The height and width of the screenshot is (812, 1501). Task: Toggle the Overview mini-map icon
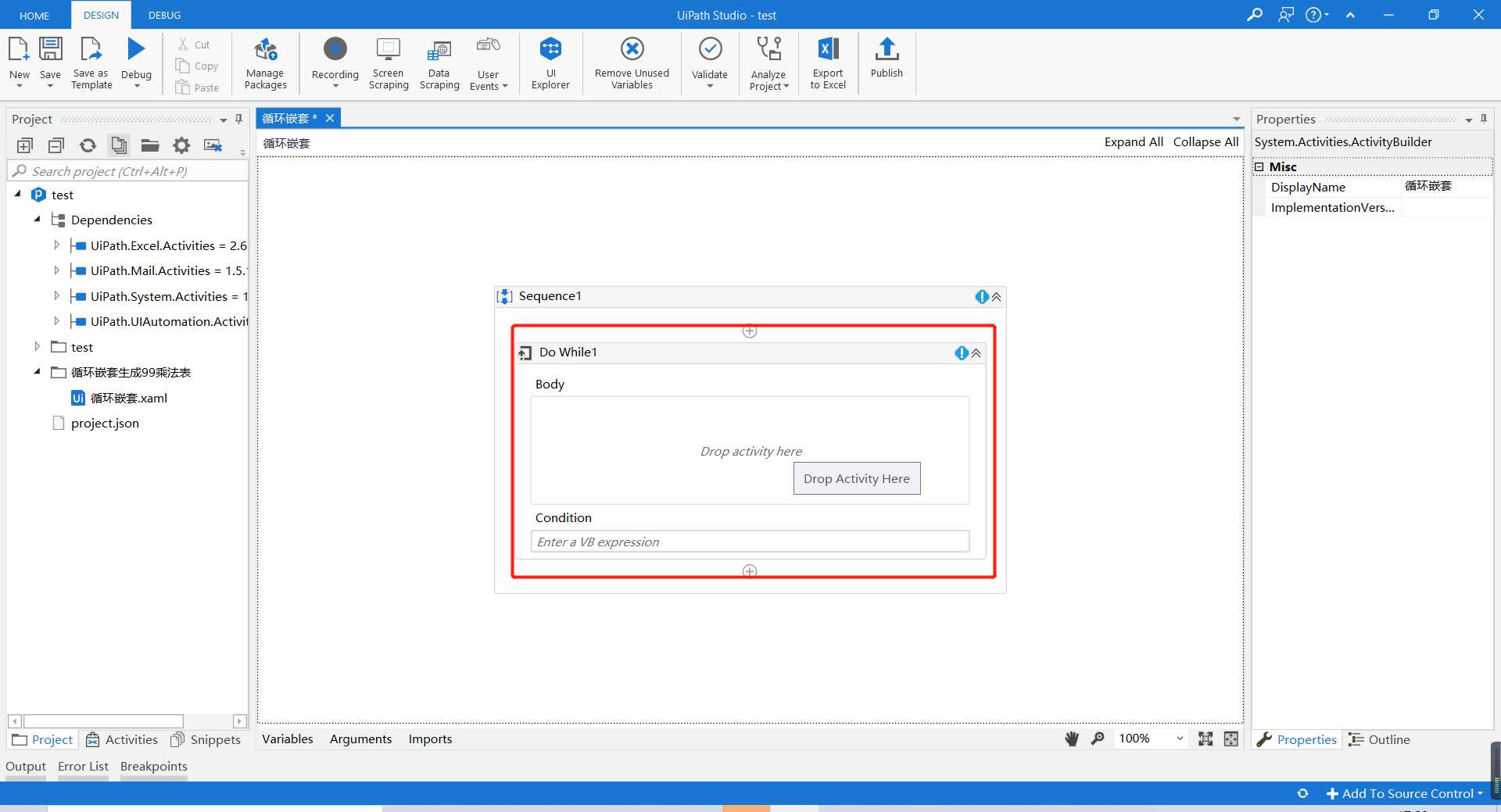coord(1231,739)
